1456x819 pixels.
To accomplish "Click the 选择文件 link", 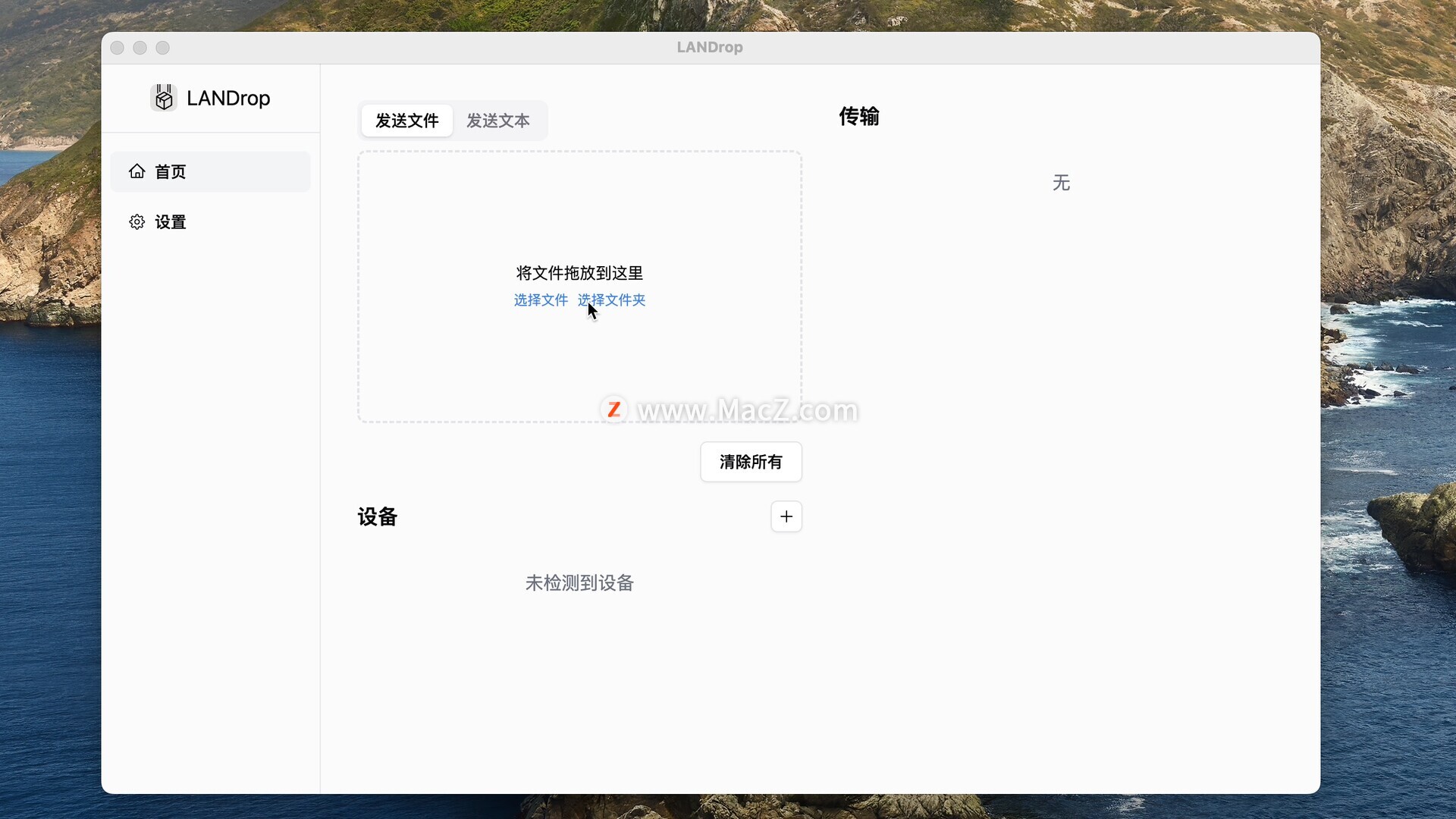I will pos(541,300).
